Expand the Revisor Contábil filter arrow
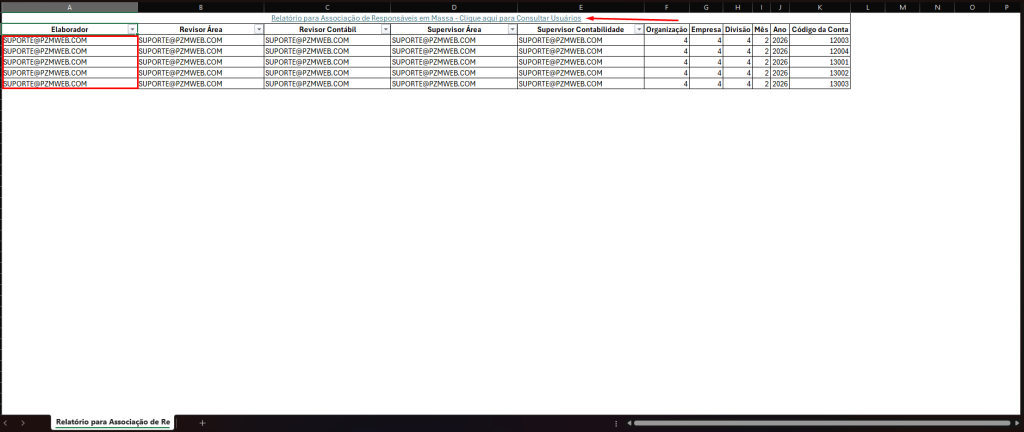 coord(386,30)
